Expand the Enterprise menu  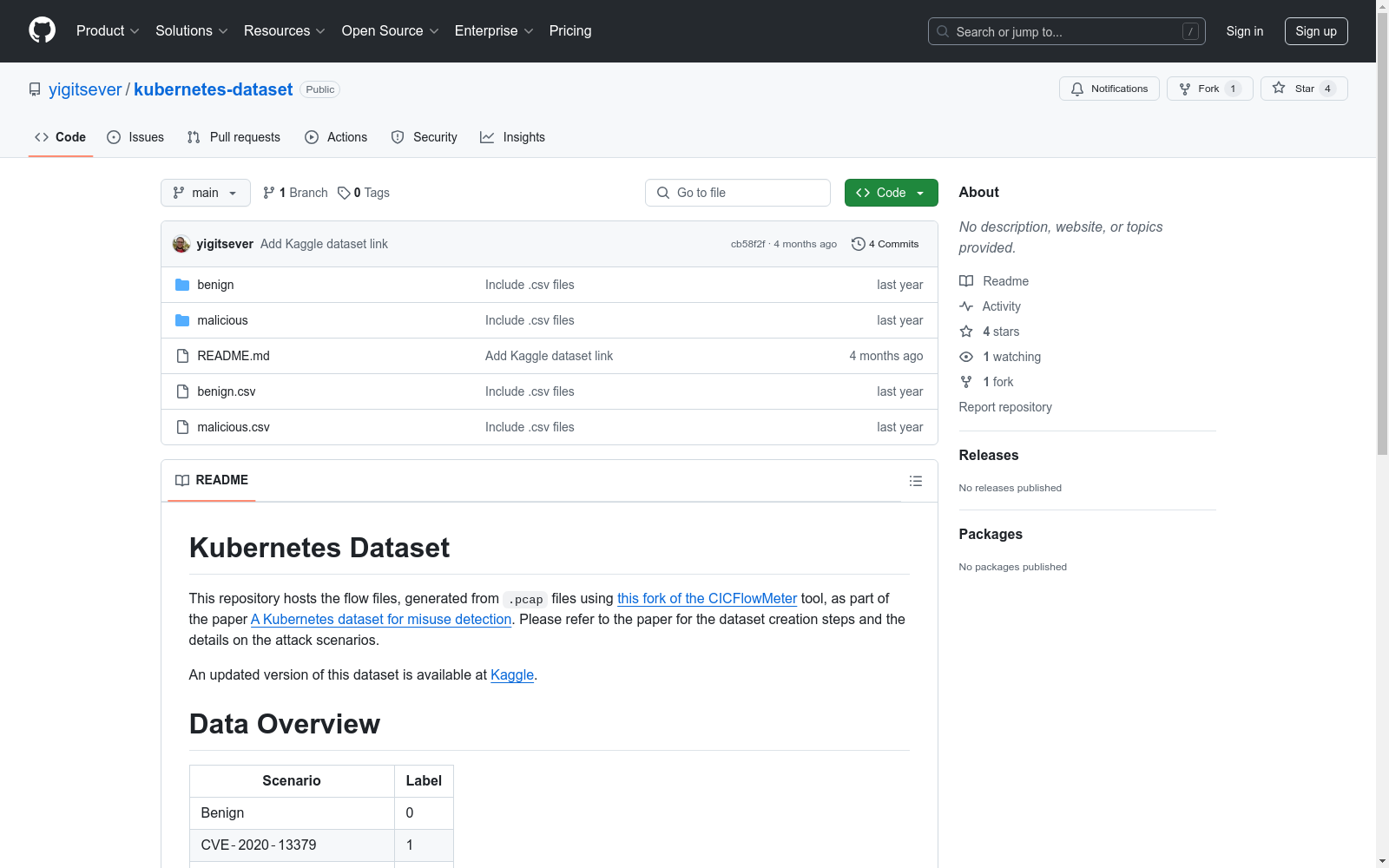[494, 30]
